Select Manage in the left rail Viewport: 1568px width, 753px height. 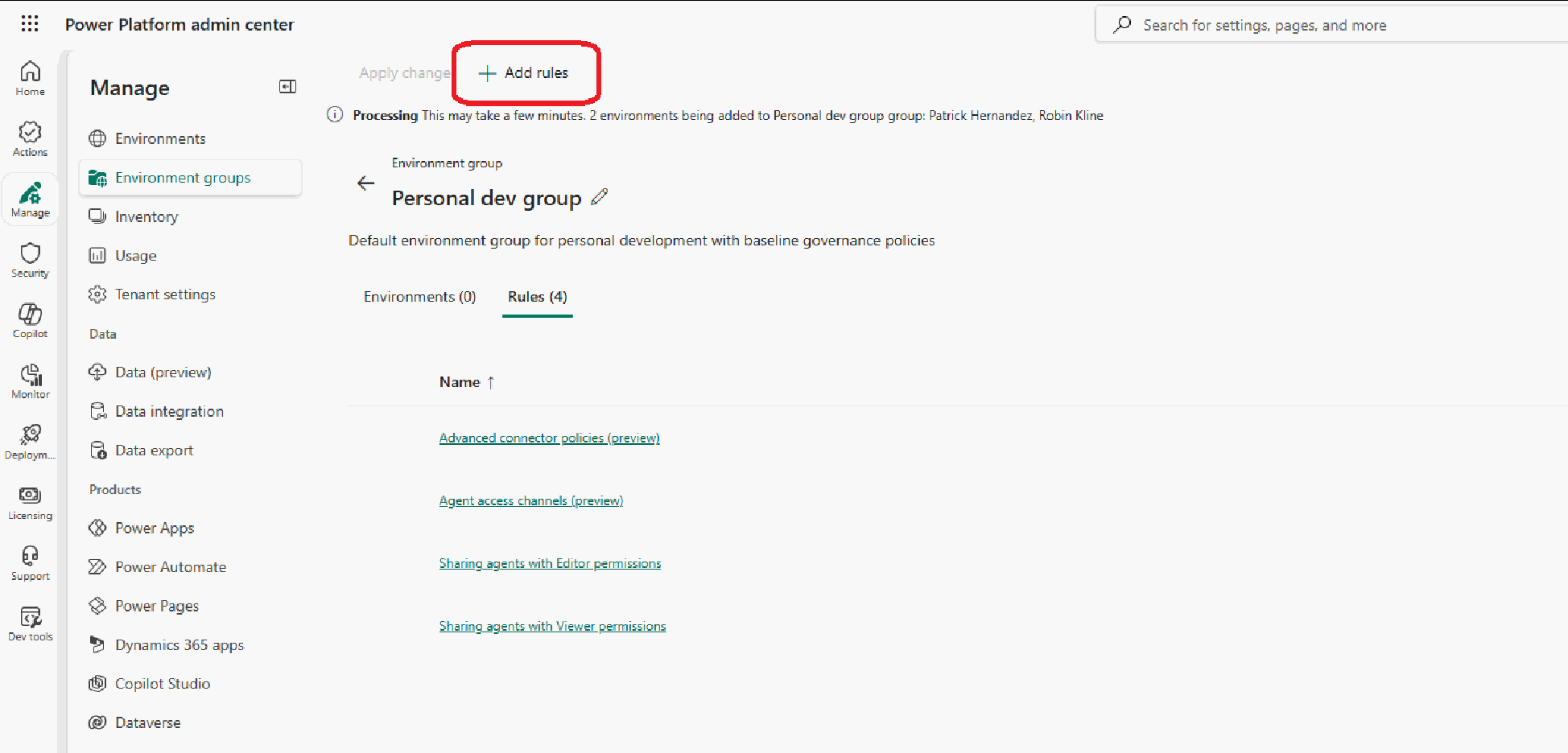pos(30,200)
